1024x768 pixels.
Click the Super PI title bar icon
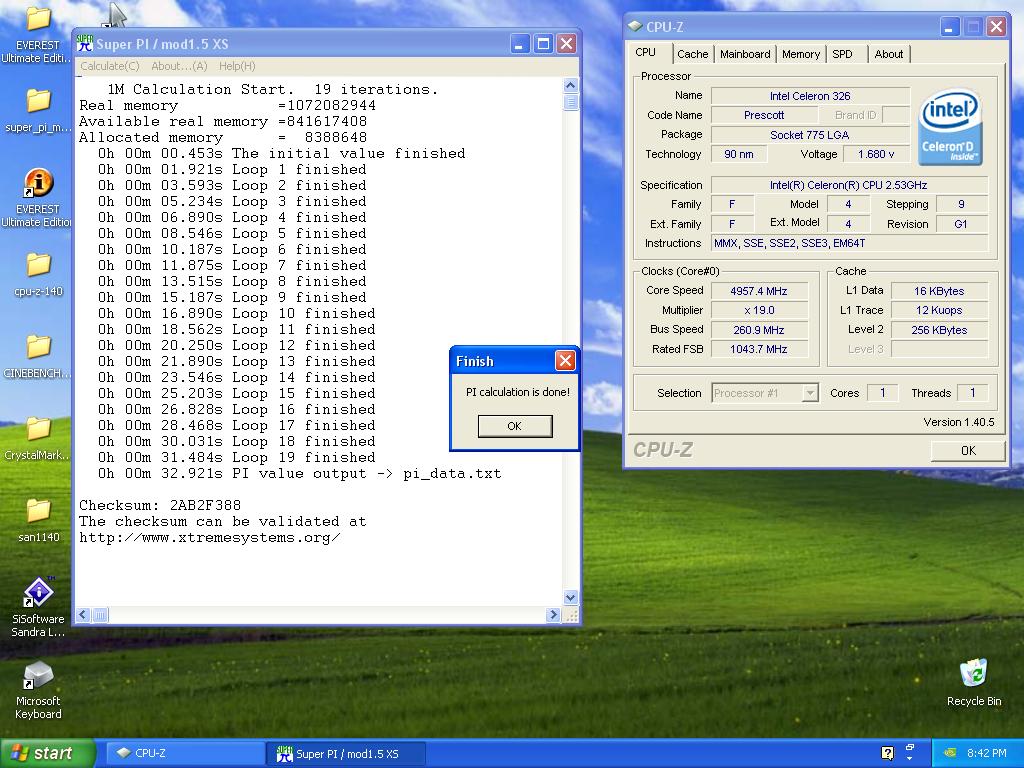pyautogui.click(x=85, y=44)
